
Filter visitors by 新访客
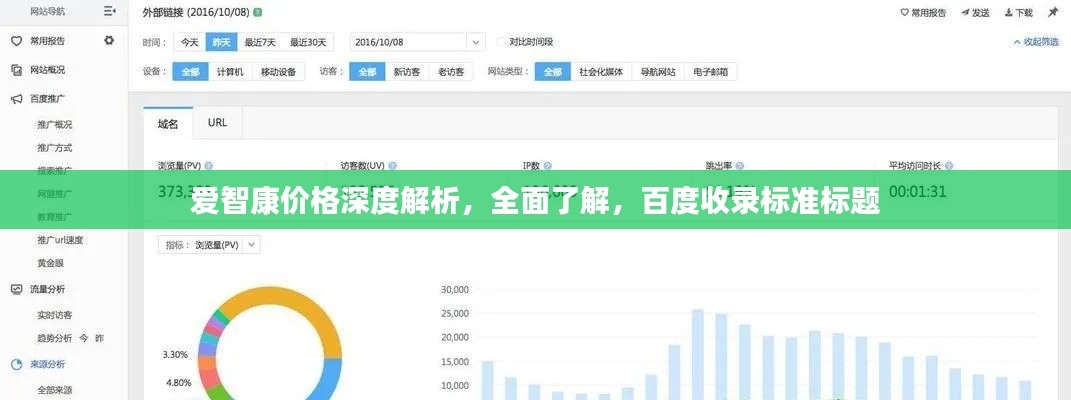[x=406, y=72]
